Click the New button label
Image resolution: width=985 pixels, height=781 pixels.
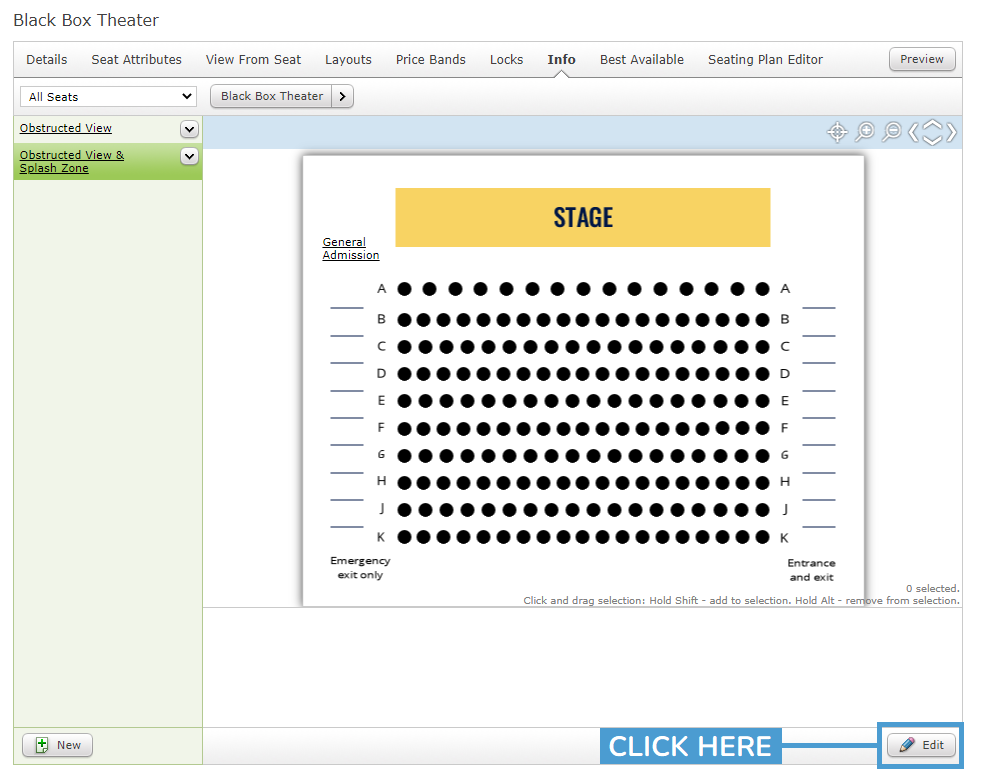(68, 745)
